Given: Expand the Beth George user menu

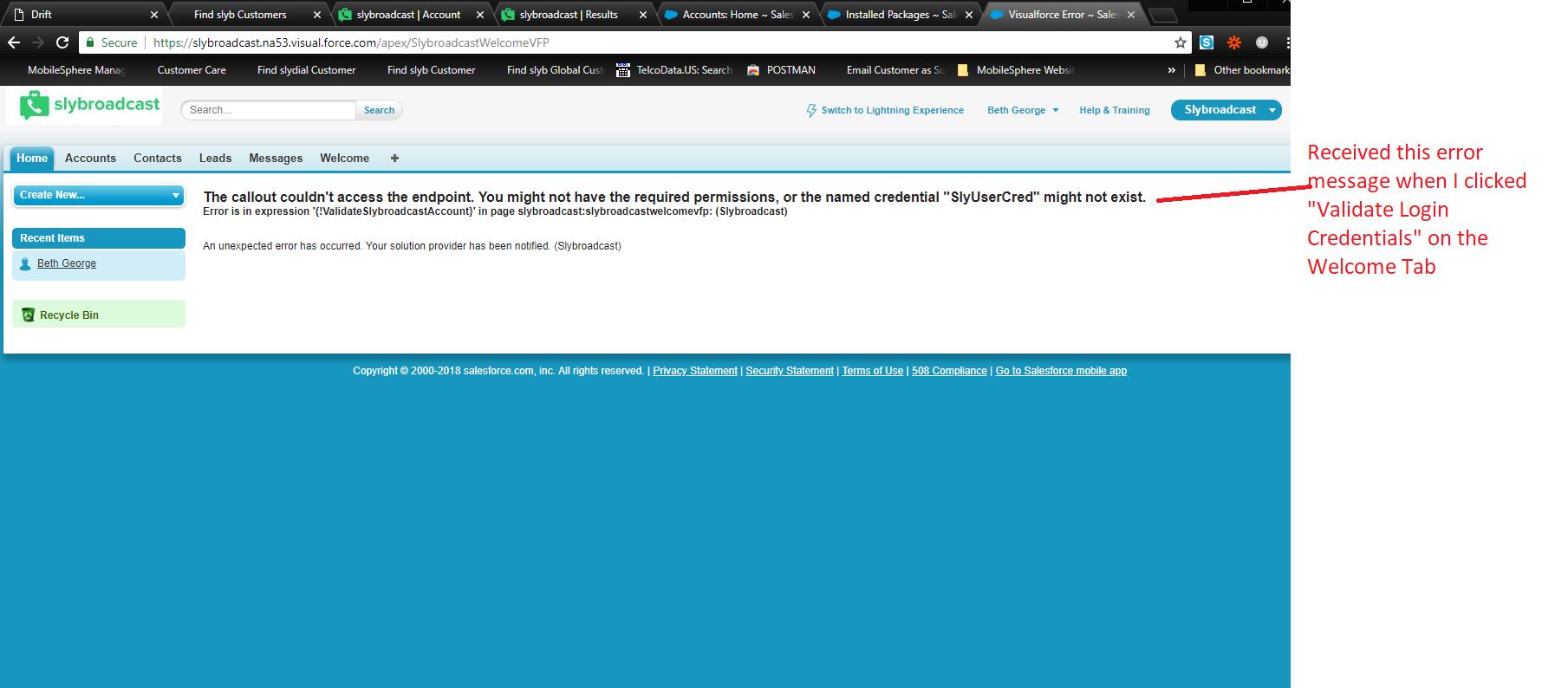Looking at the screenshot, I should (1023, 110).
